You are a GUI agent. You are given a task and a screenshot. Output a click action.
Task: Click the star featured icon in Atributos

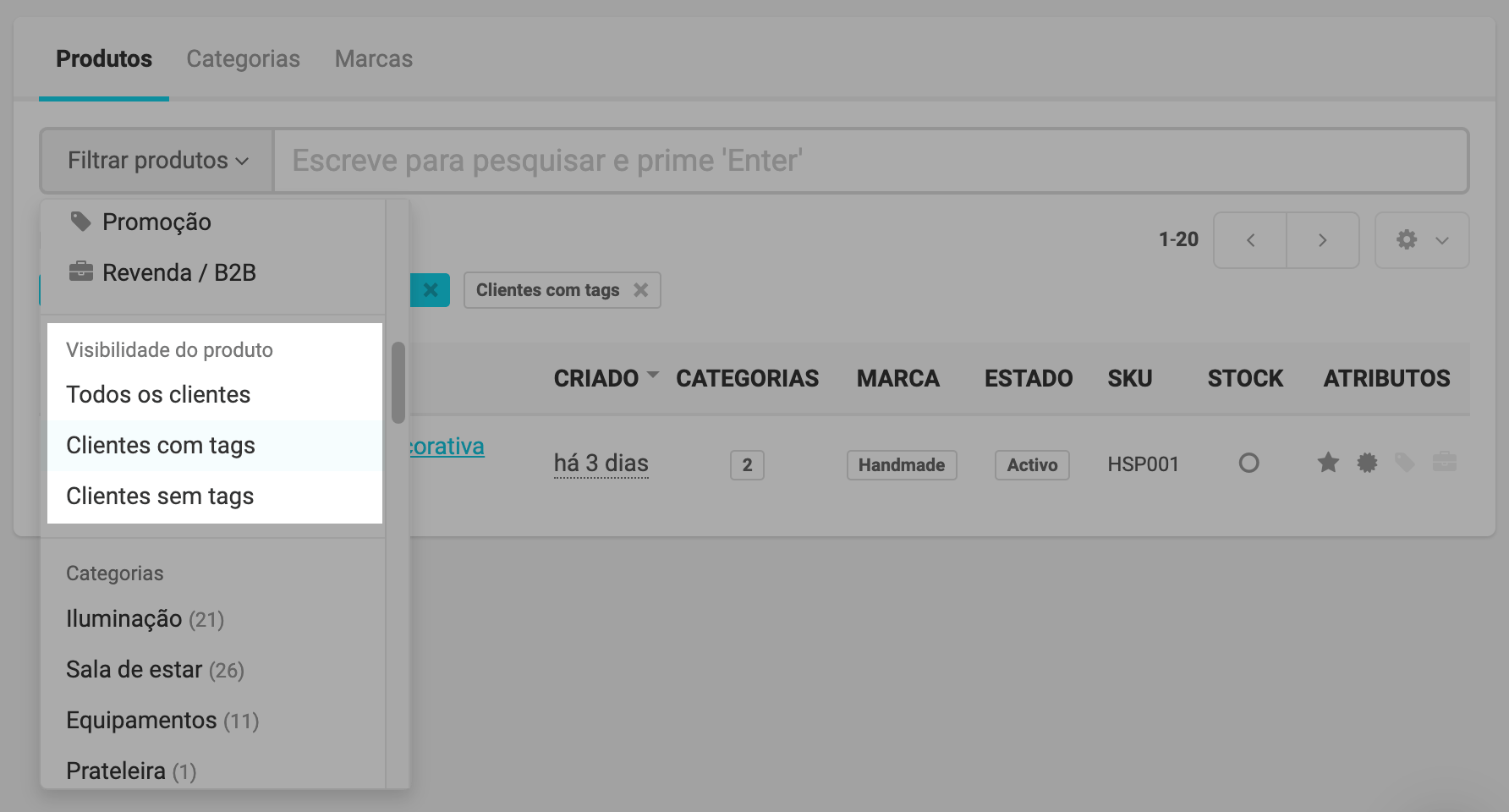click(x=1328, y=463)
